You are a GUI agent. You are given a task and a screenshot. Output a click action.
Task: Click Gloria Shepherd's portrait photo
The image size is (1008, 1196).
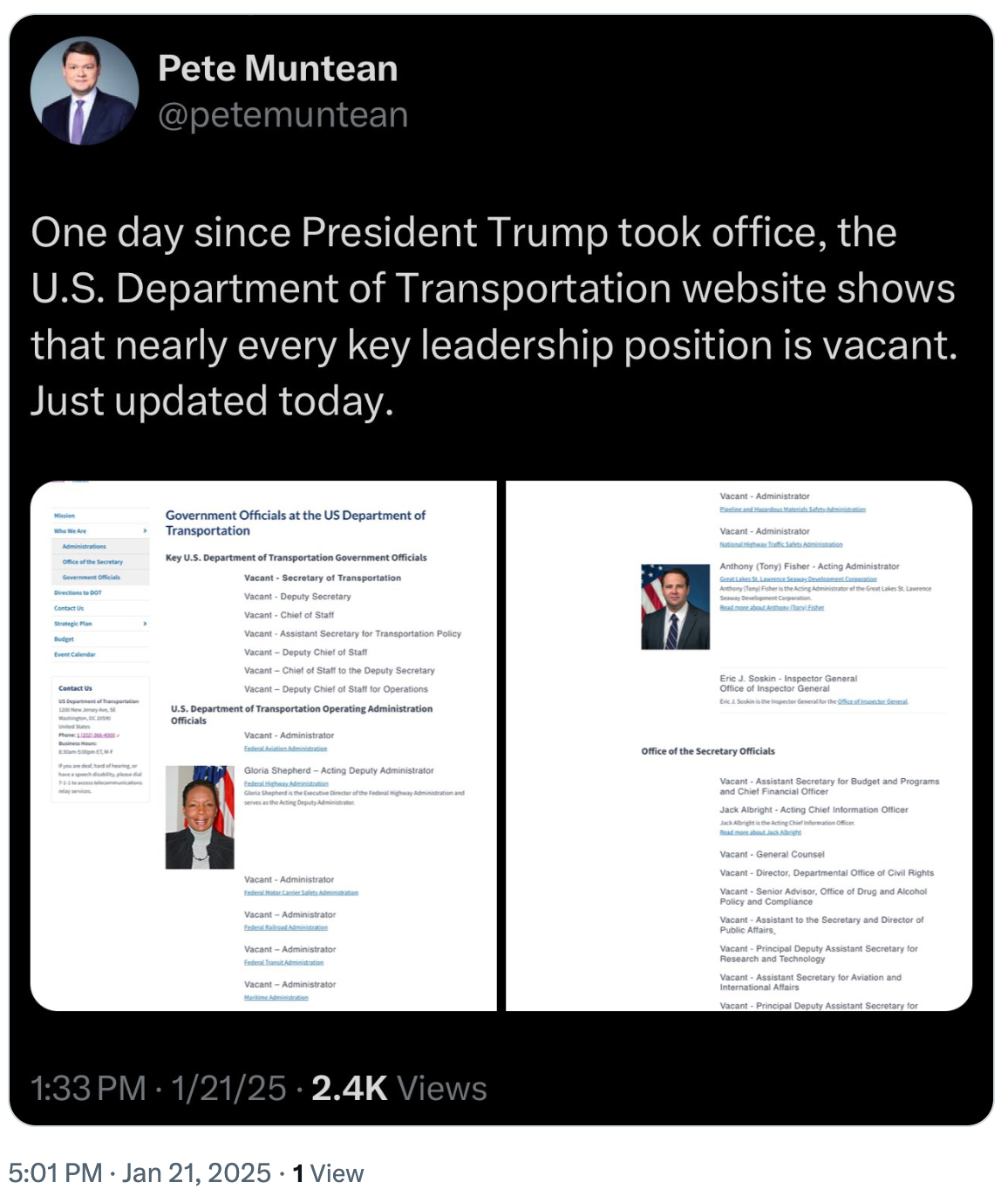200,817
